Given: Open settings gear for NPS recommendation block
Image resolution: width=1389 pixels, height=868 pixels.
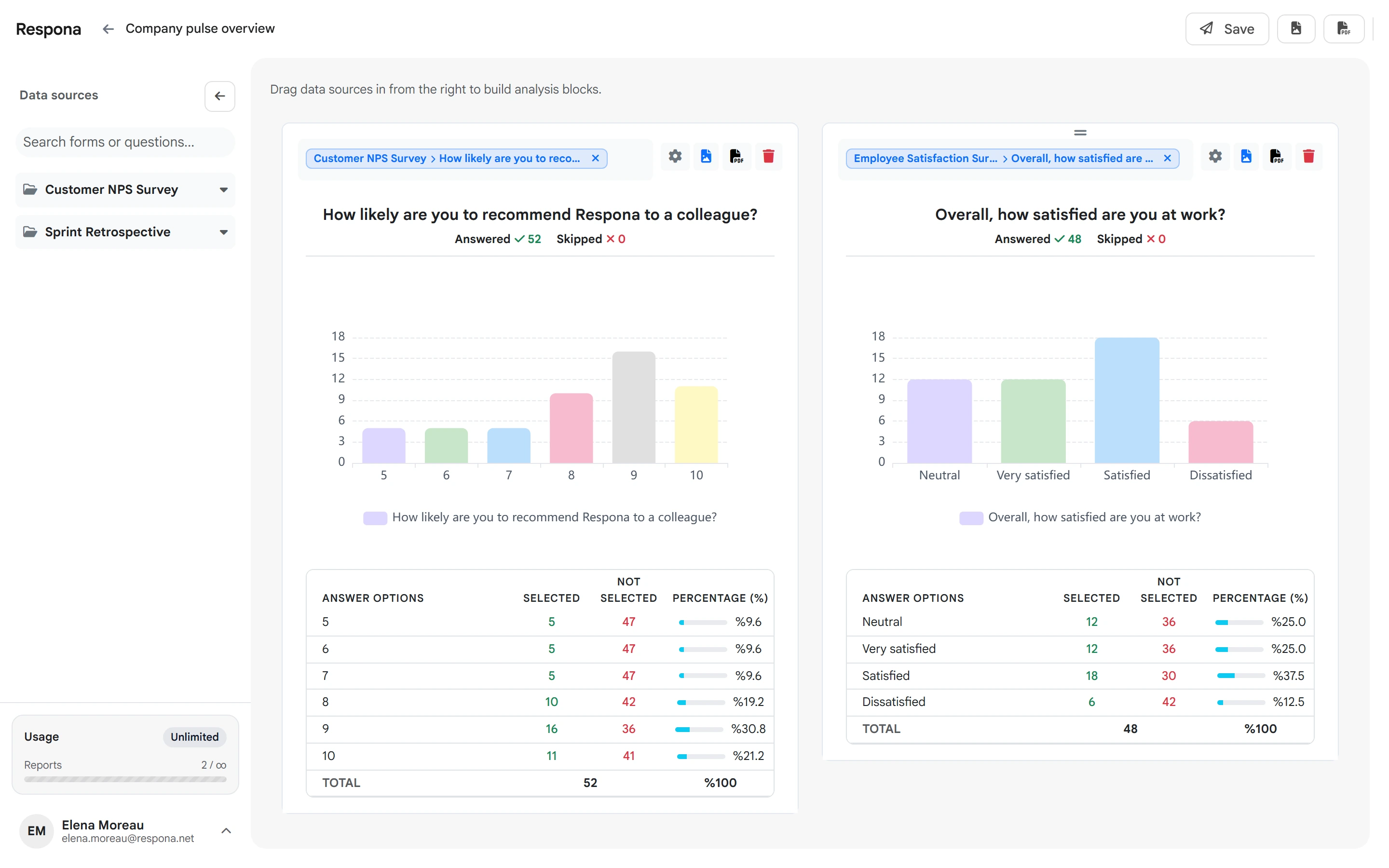Looking at the screenshot, I should (x=675, y=156).
